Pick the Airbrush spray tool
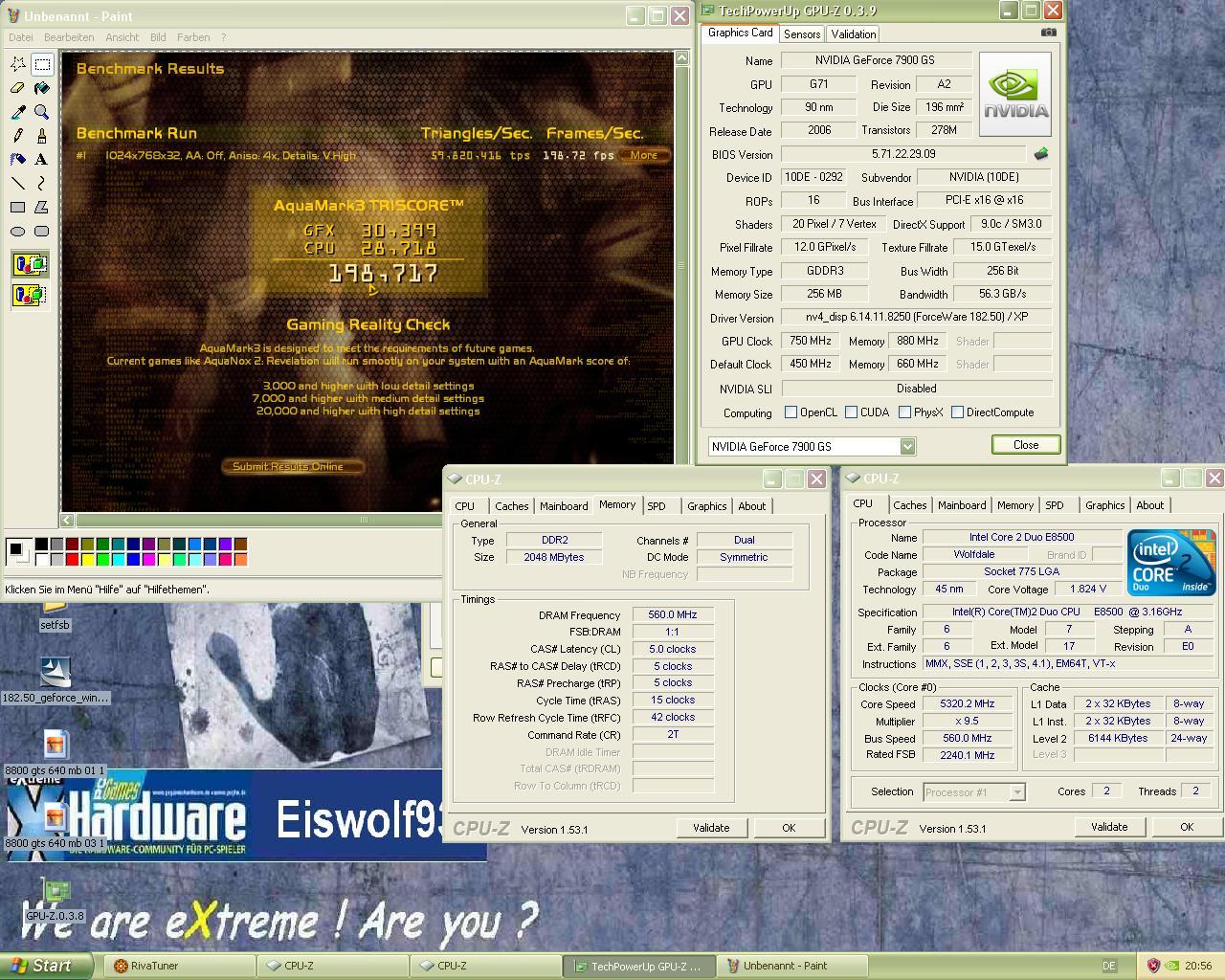This screenshot has height=980, width=1225. click(x=17, y=160)
